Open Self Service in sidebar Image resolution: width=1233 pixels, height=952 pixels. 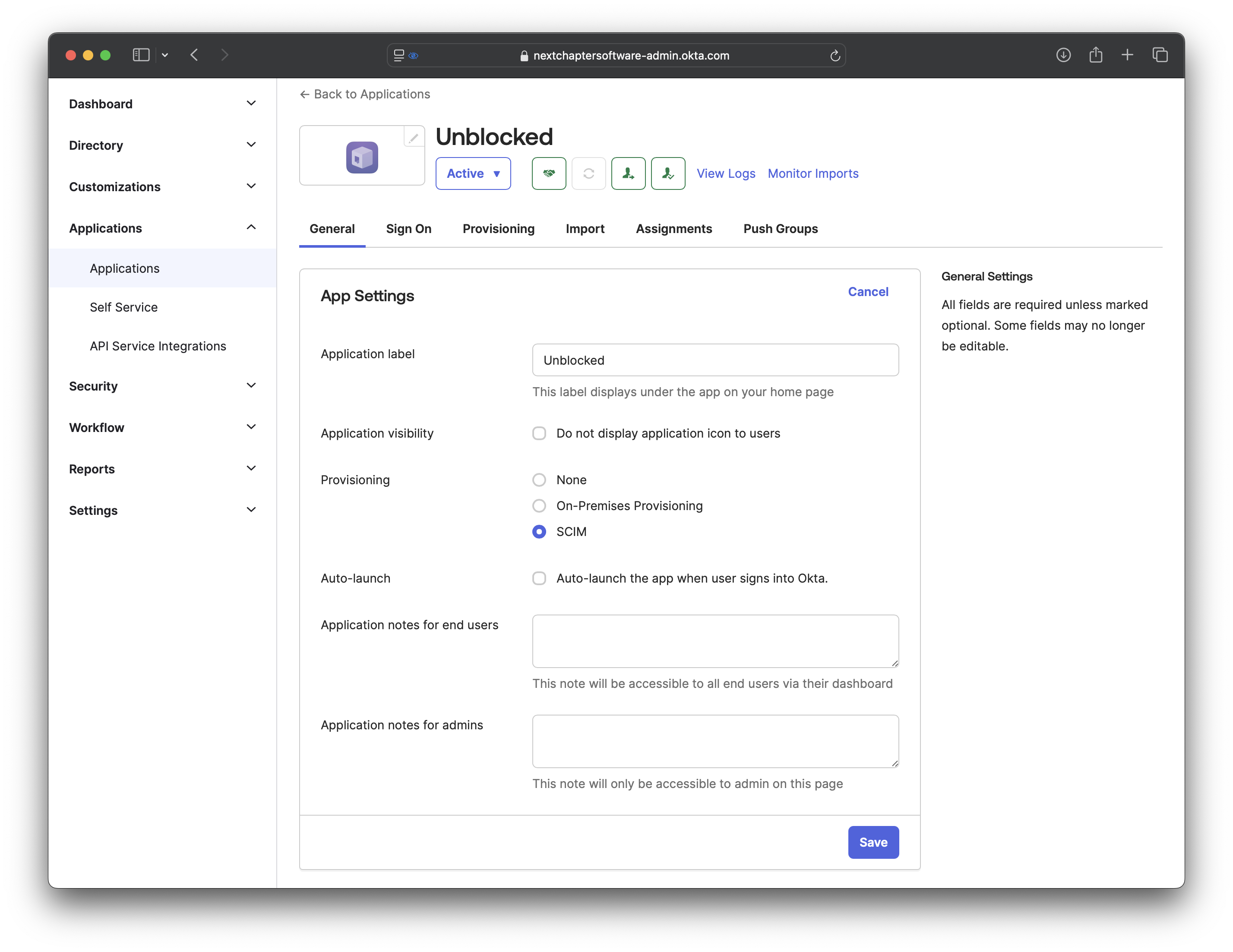tap(163, 307)
